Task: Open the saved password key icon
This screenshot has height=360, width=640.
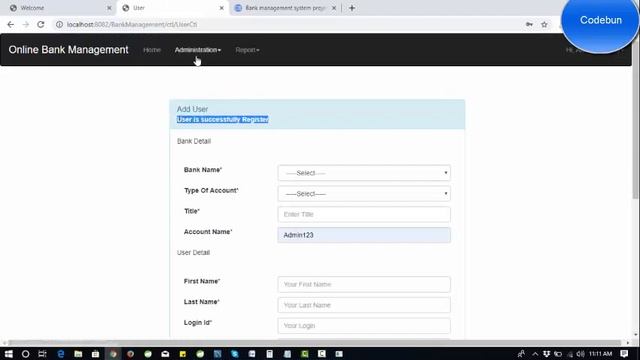Action: (529, 24)
